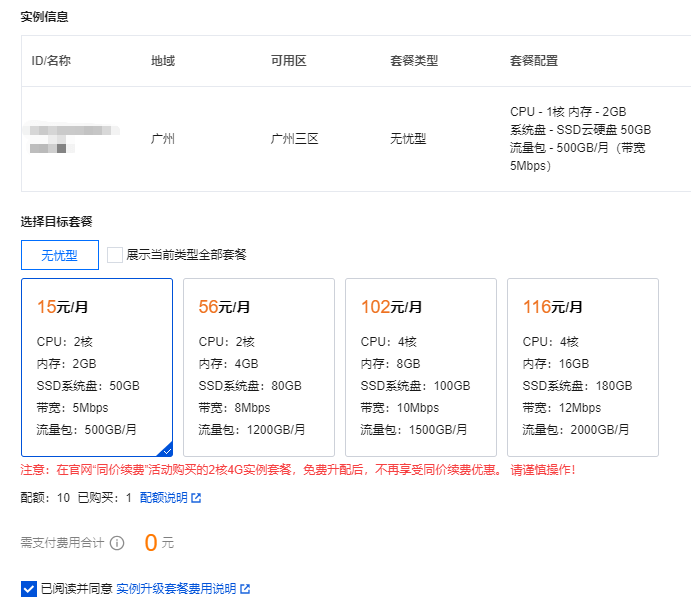Click the 0 元 total cost value
691x604 pixels.
[x=159, y=543]
